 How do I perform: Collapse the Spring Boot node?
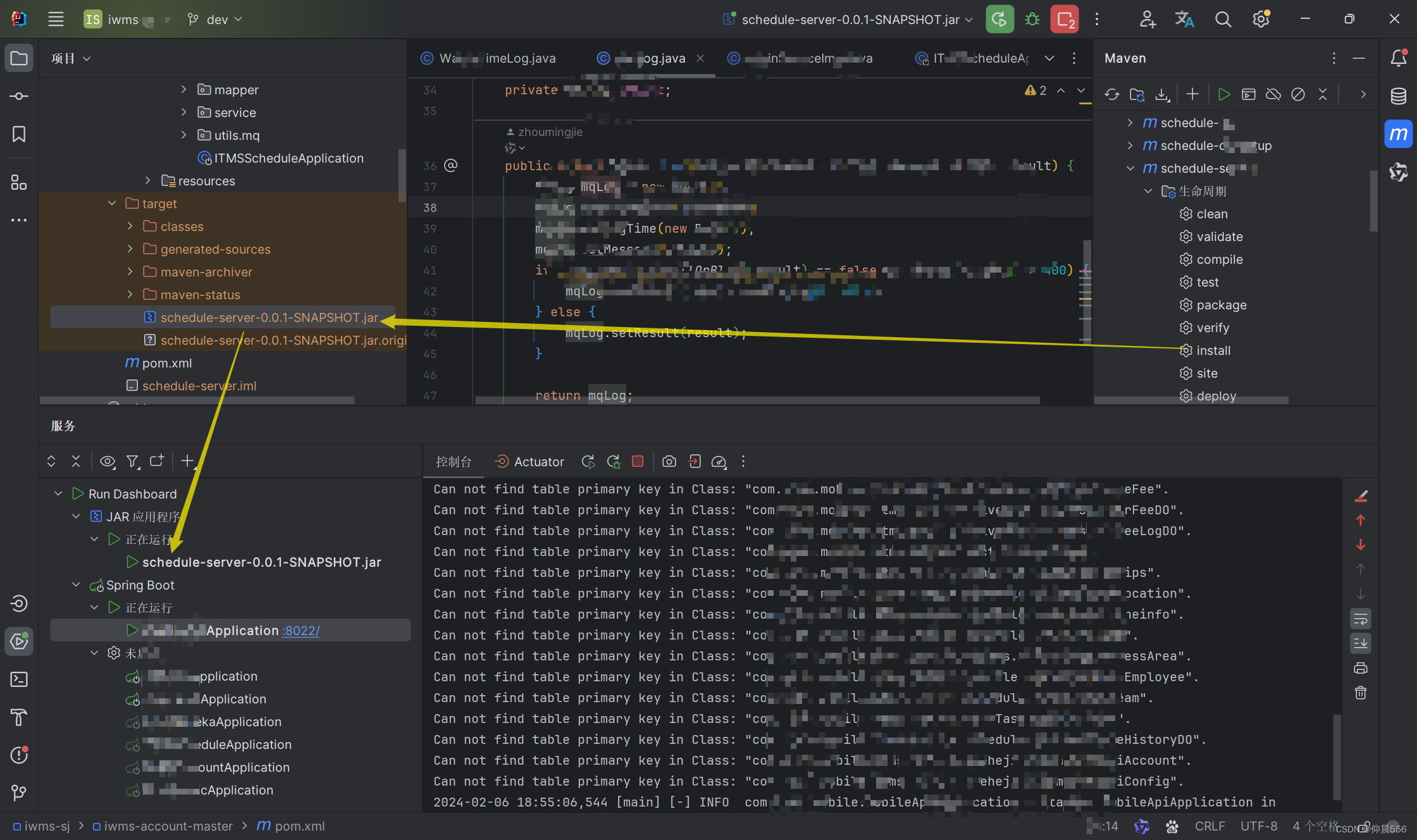point(76,584)
